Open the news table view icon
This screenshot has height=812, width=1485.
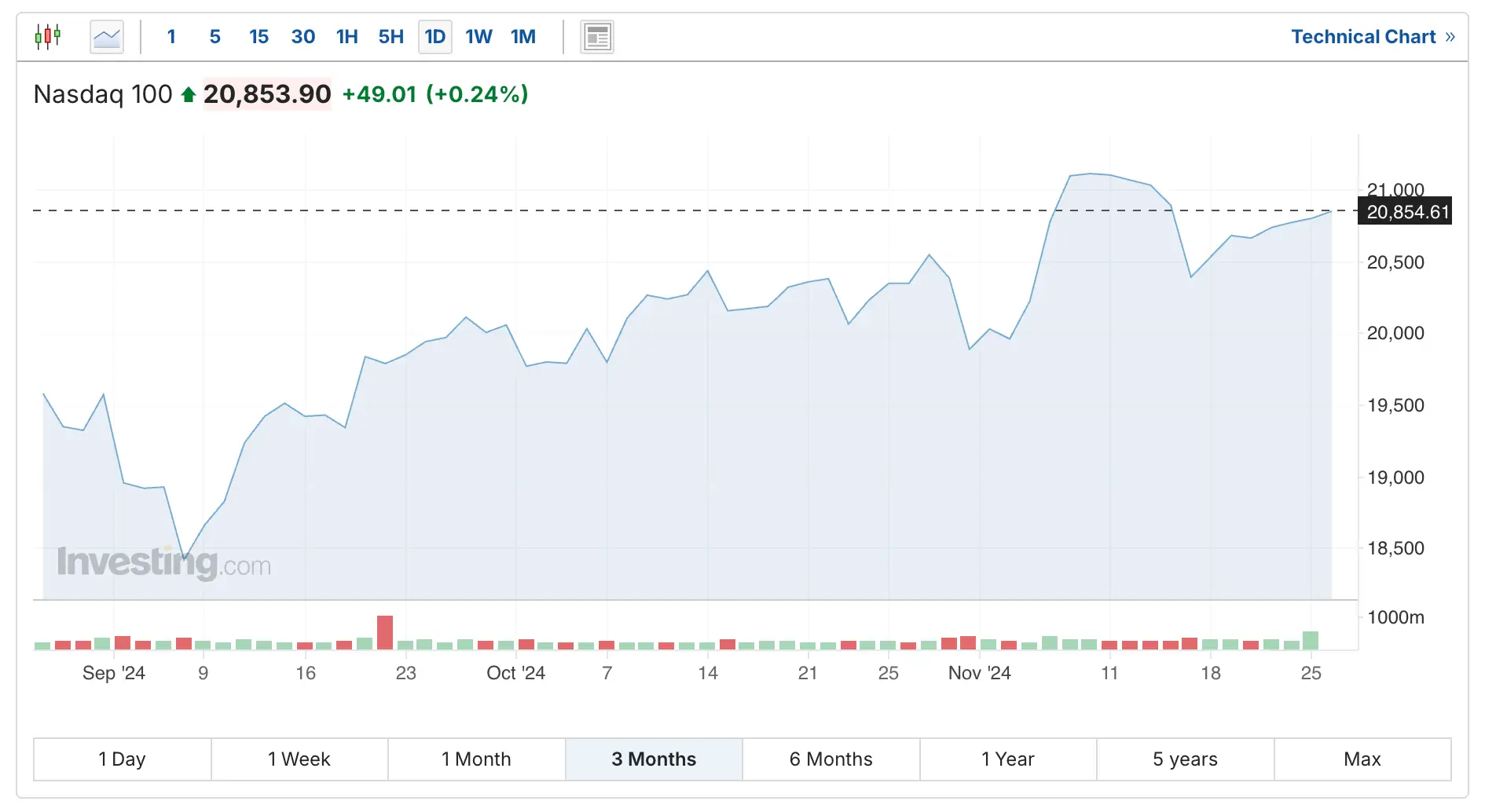pyautogui.click(x=597, y=37)
